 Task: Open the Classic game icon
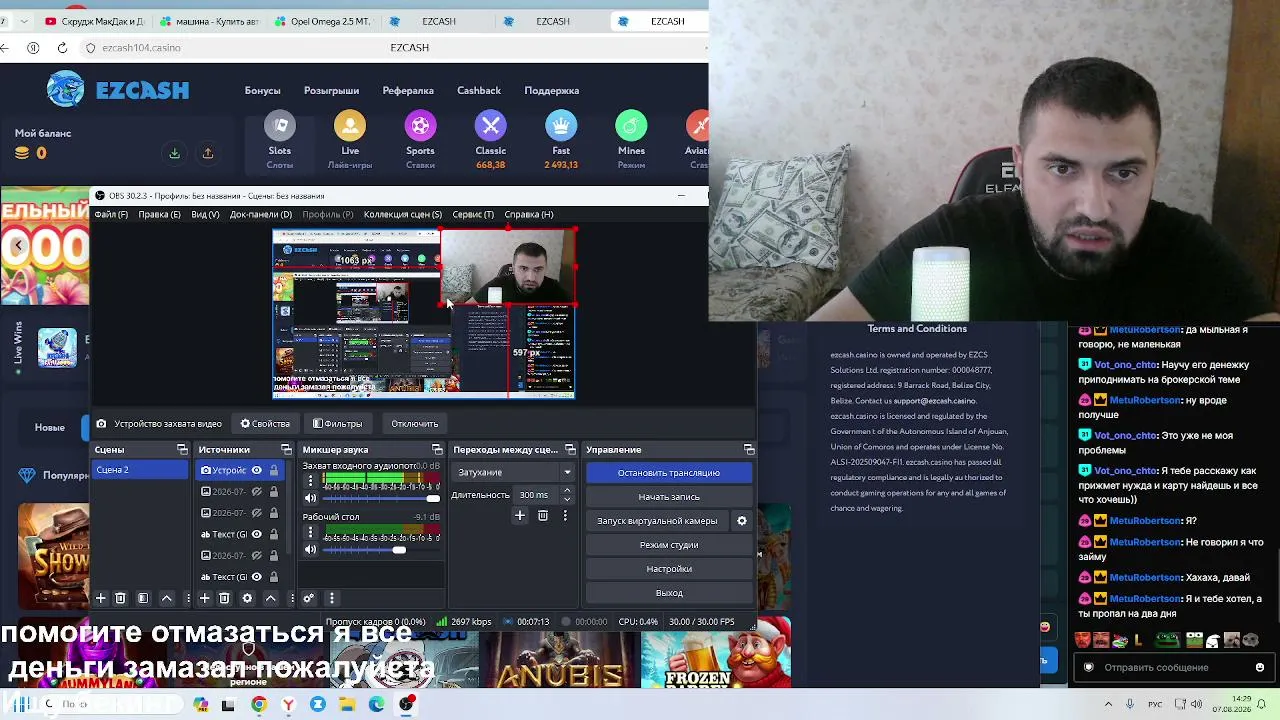point(491,126)
